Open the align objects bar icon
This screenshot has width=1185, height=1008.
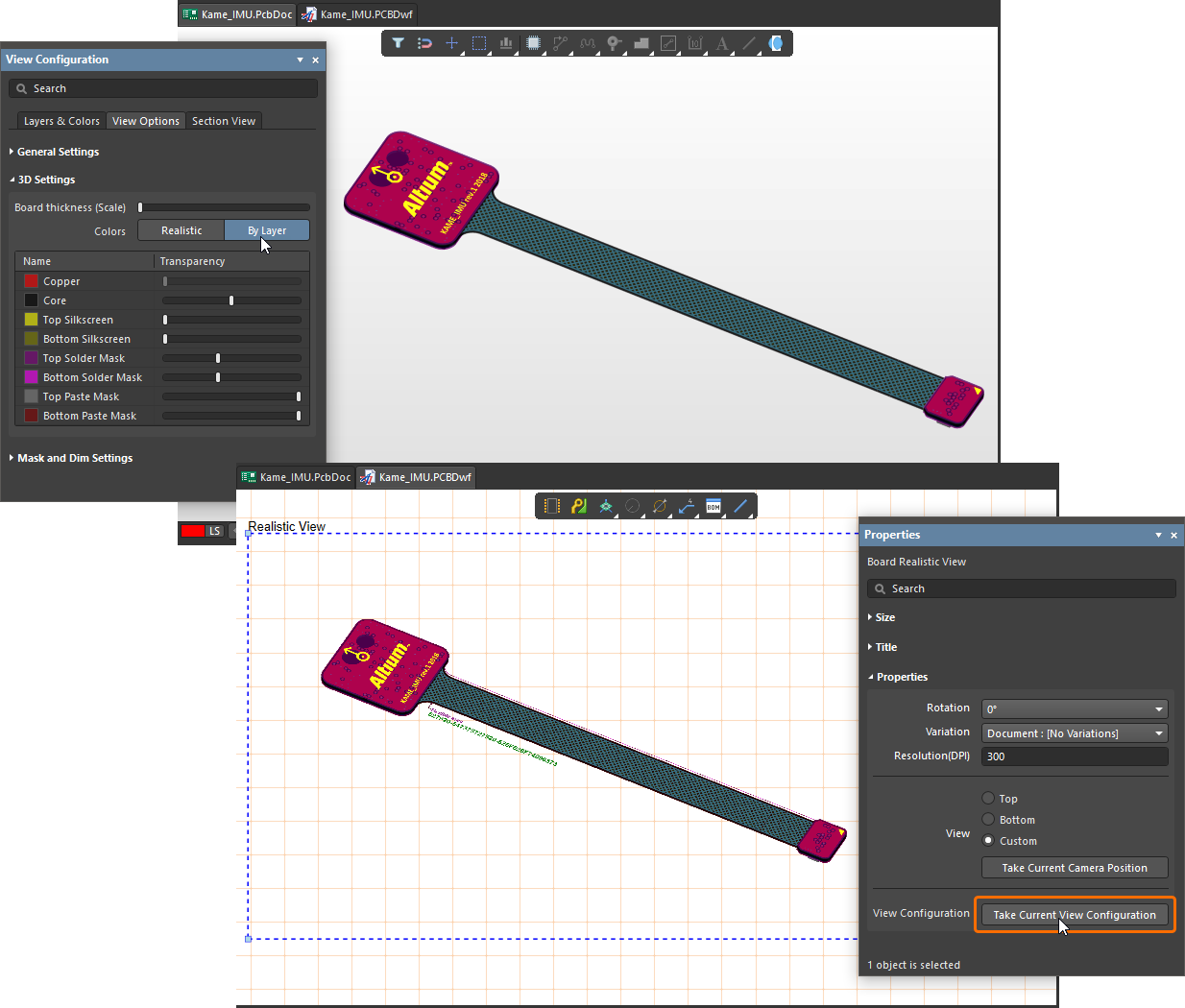[506, 43]
